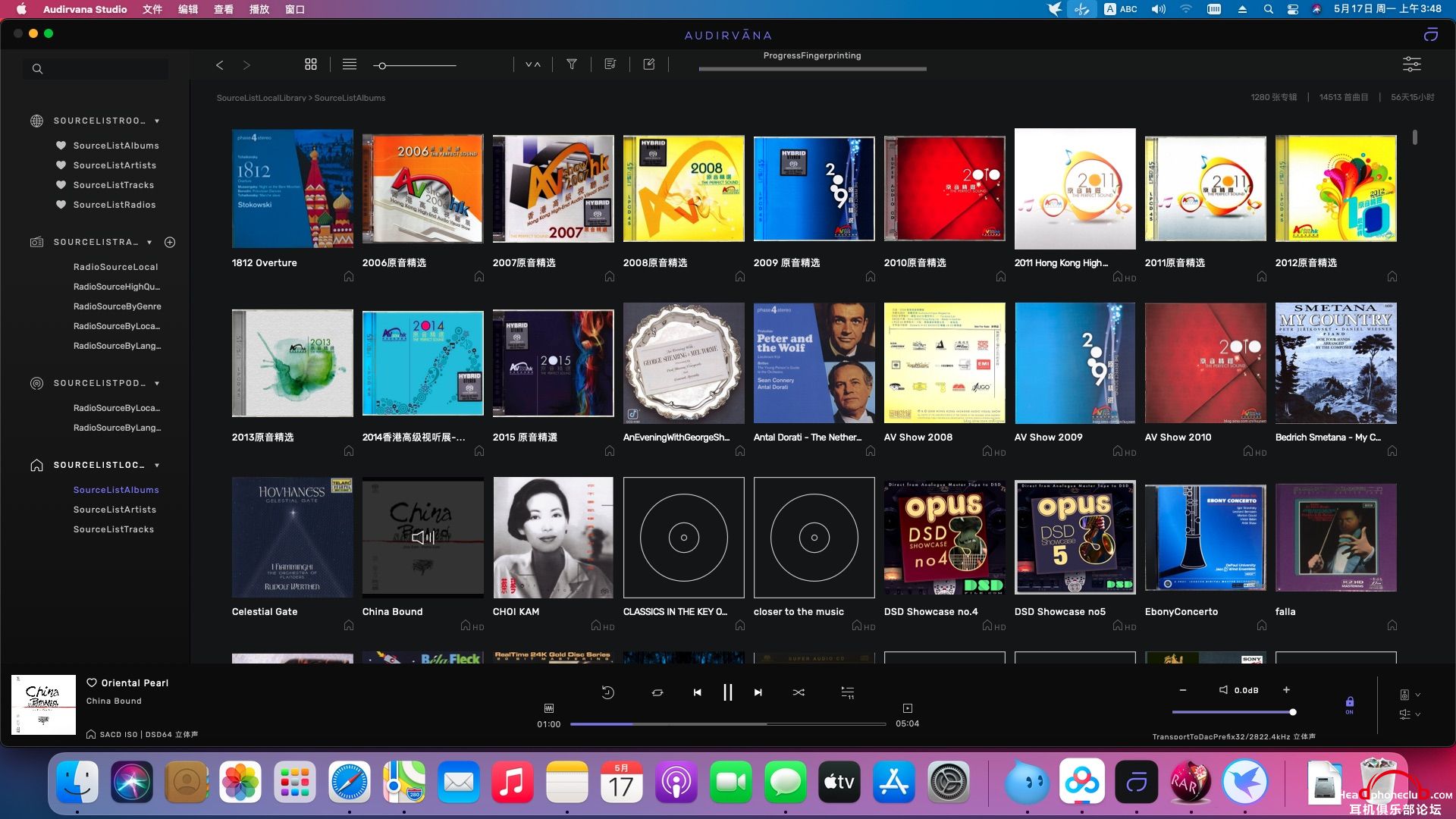Viewport: 1456px width, 819px height.
Task: Toggle heart next to SourceListRadios
Action: coord(61,205)
